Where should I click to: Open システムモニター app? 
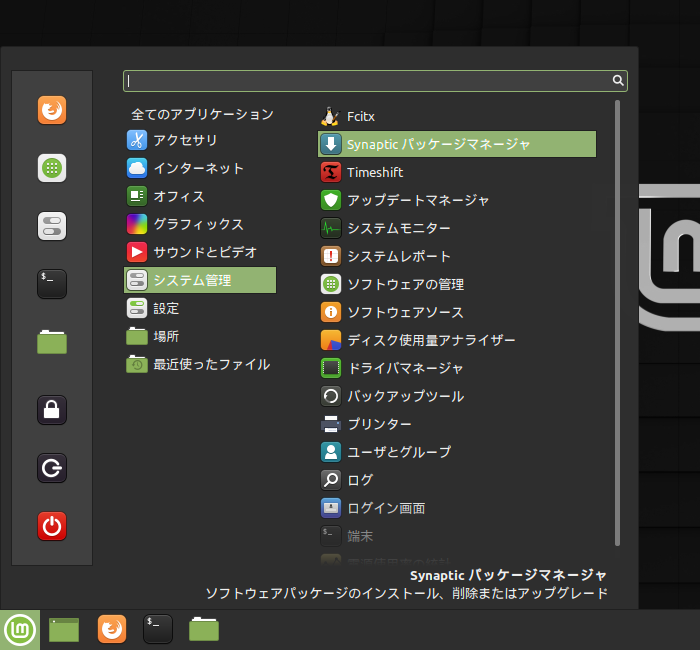coord(457,228)
